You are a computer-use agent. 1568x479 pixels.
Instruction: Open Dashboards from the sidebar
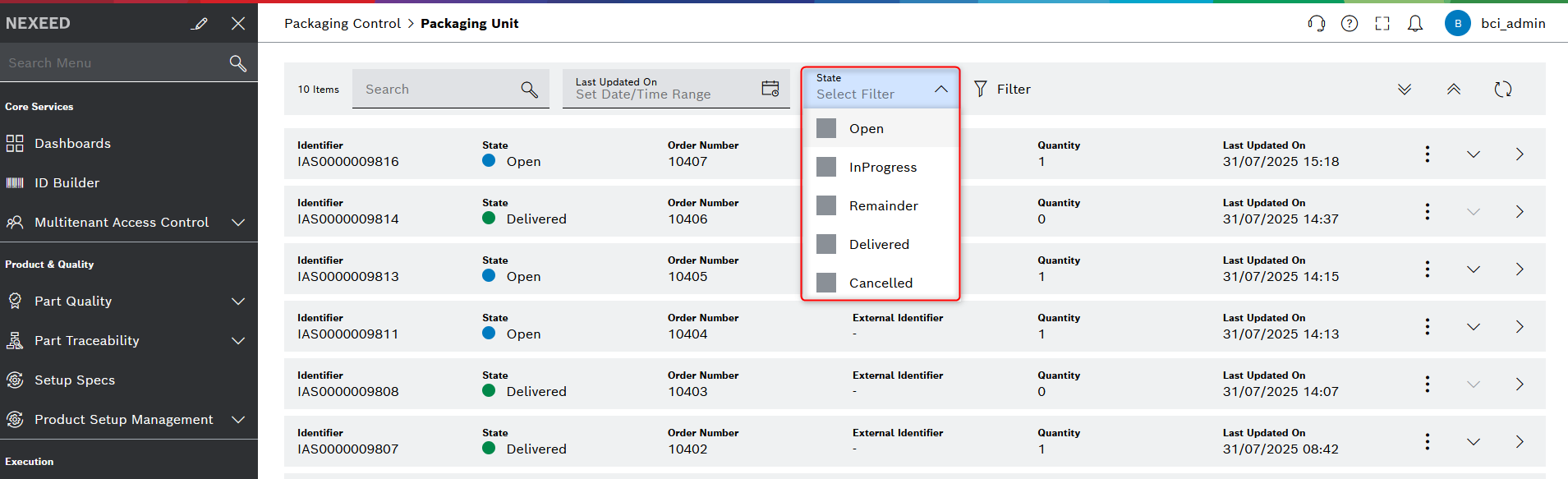click(72, 144)
